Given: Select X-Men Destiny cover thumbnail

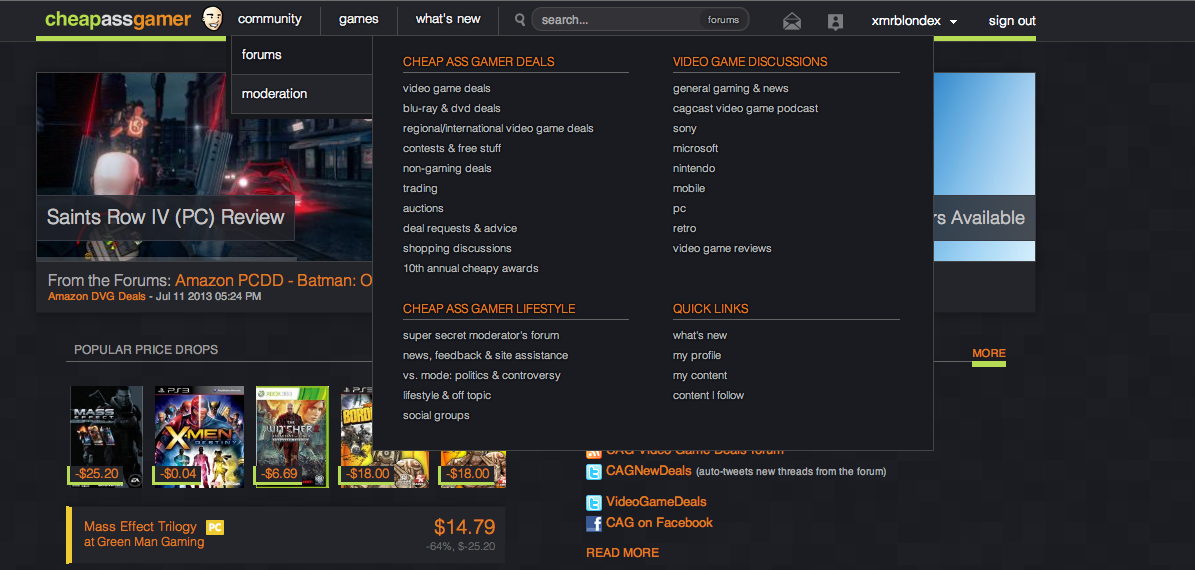Looking at the screenshot, I should (199, 436).
